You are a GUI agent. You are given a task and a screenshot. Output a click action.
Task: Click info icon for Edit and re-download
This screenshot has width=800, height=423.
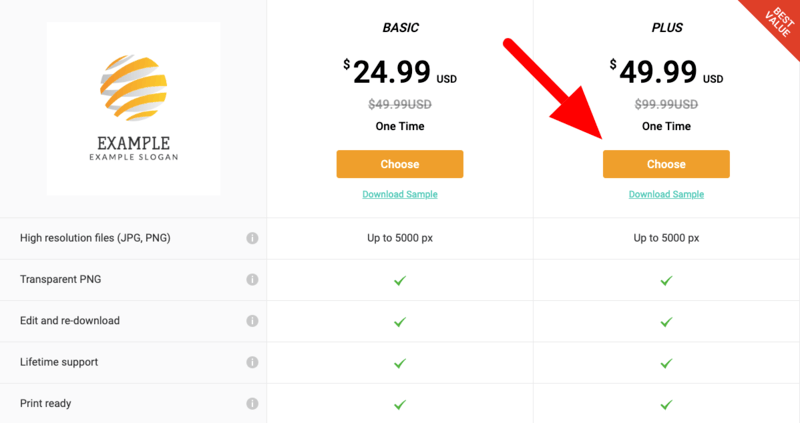click(252, 321)
